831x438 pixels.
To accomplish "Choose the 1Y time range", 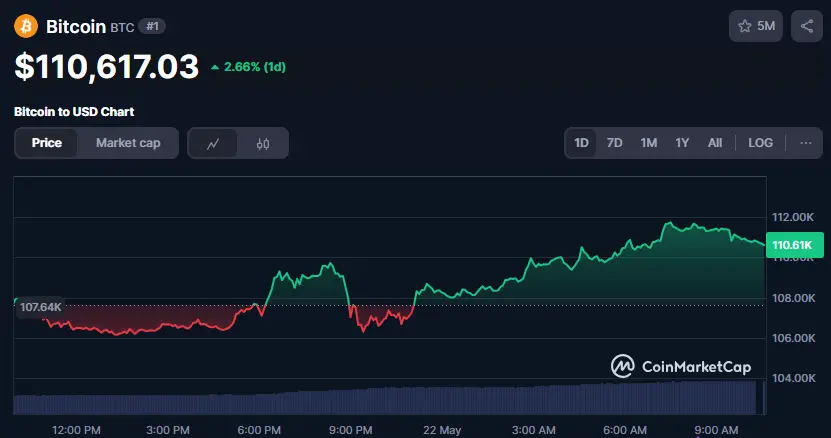I will coord(682,143).
